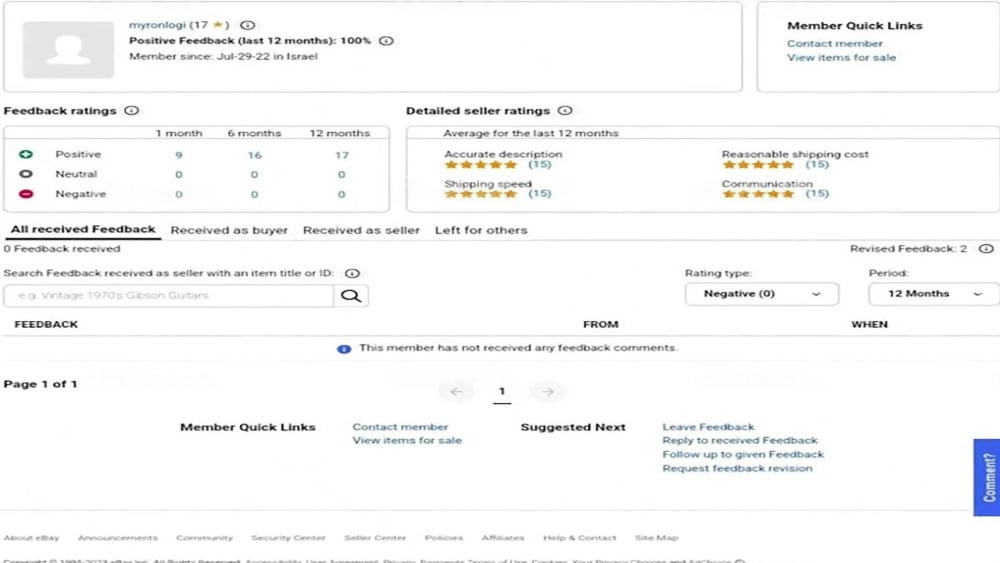The height and width of the screenshot is (563, 1000).
Task: Open the Left for others tab
Action: point(481,230)
